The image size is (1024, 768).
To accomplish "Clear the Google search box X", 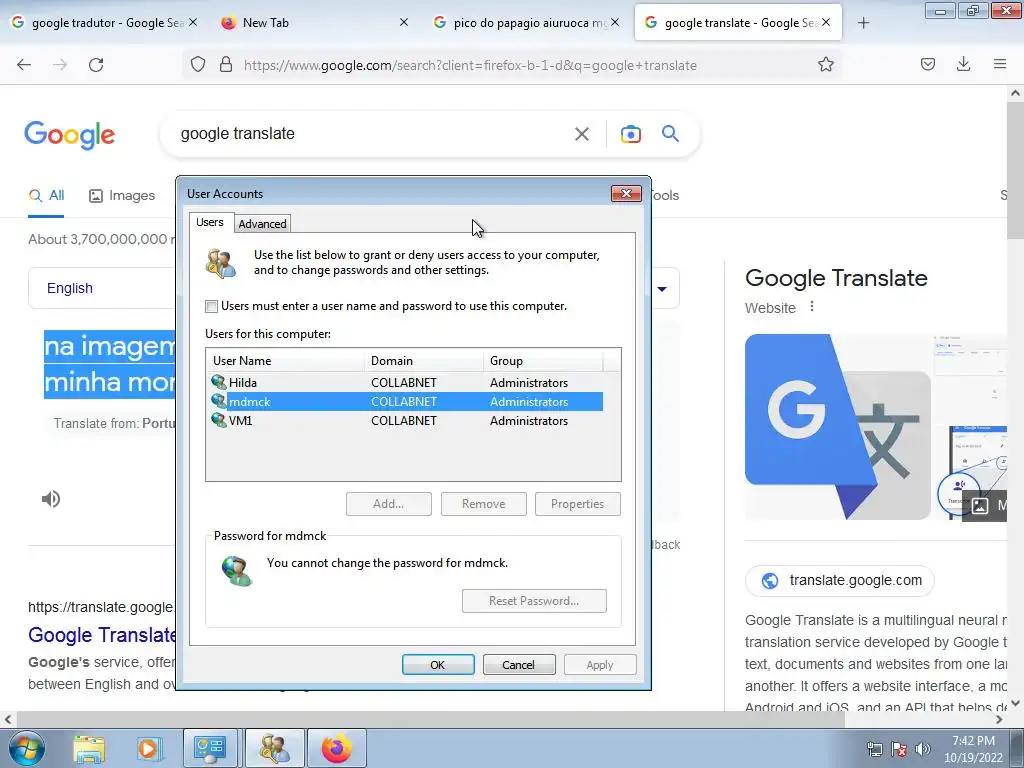I will click(x=581, y=134).
